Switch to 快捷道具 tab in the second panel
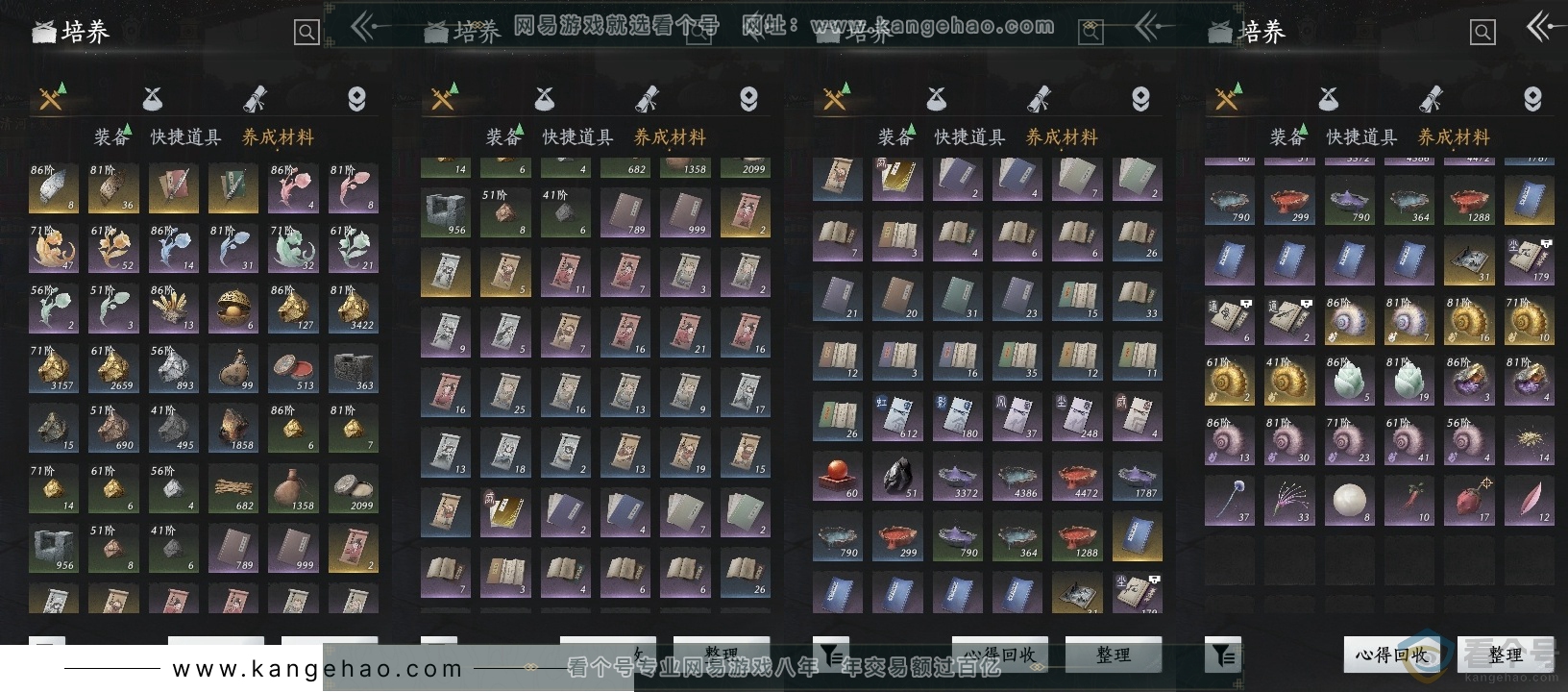Screen dimensions: 1568x692 (577, 137)
